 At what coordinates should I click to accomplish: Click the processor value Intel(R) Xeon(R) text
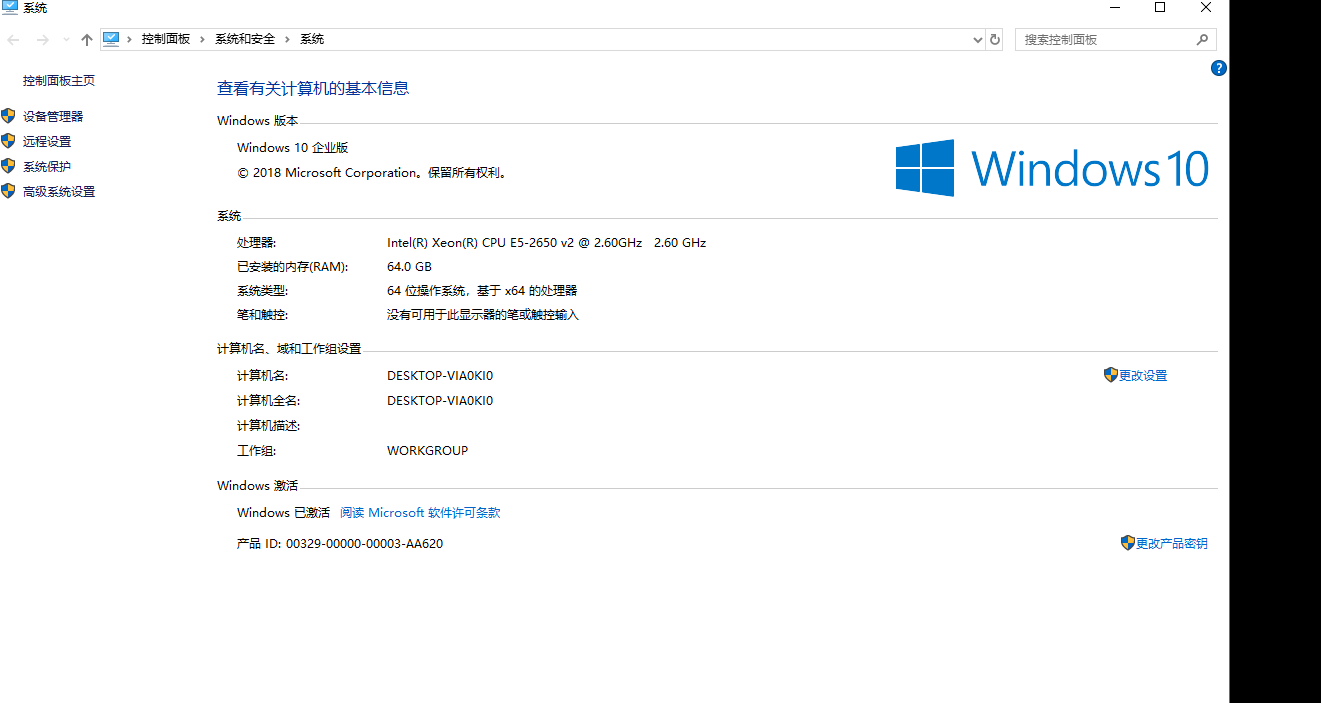(x=546, y=243)
